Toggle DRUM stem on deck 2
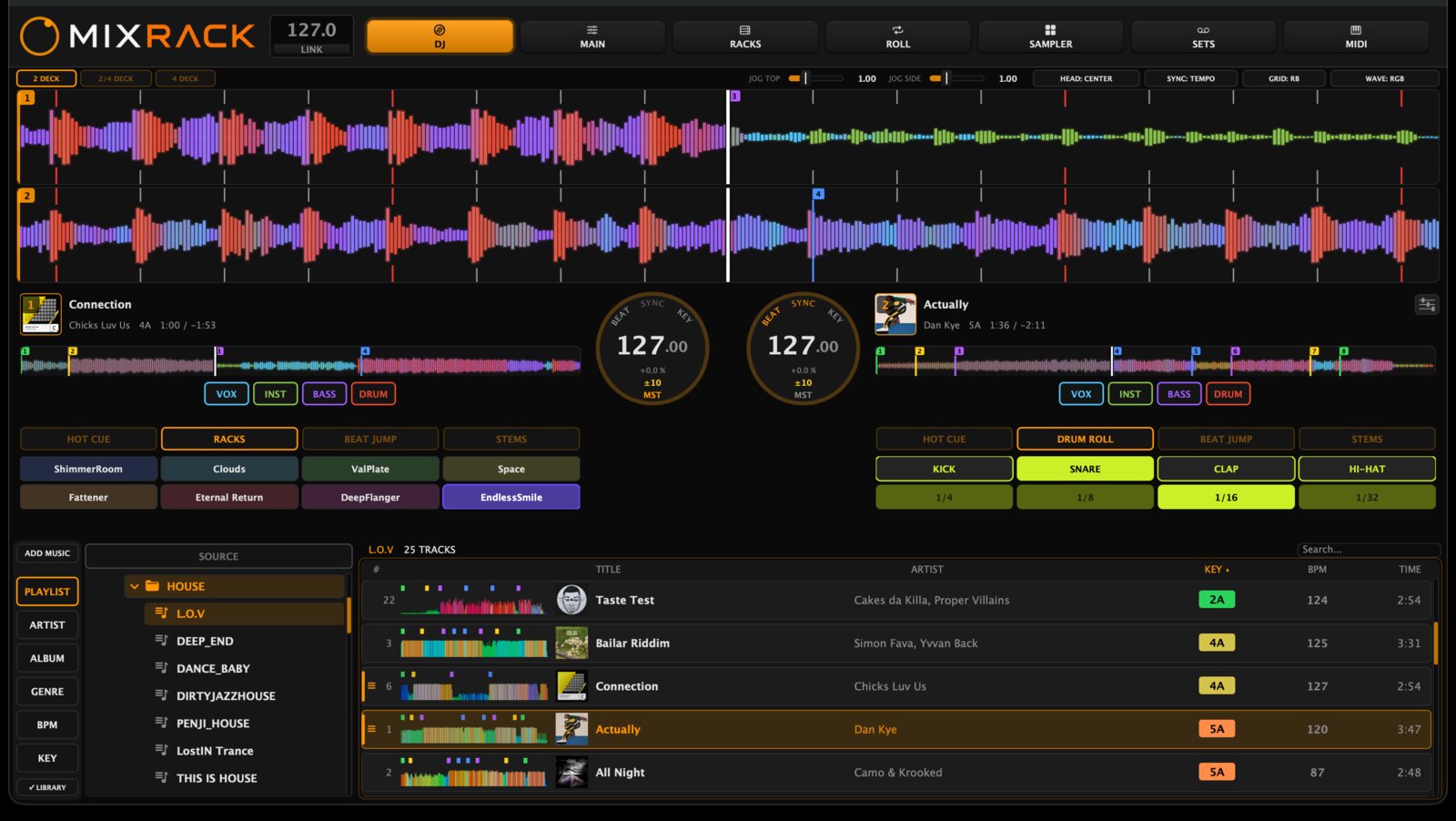The height and width of the screenshot is (821, 1456). pos(1228,394)
